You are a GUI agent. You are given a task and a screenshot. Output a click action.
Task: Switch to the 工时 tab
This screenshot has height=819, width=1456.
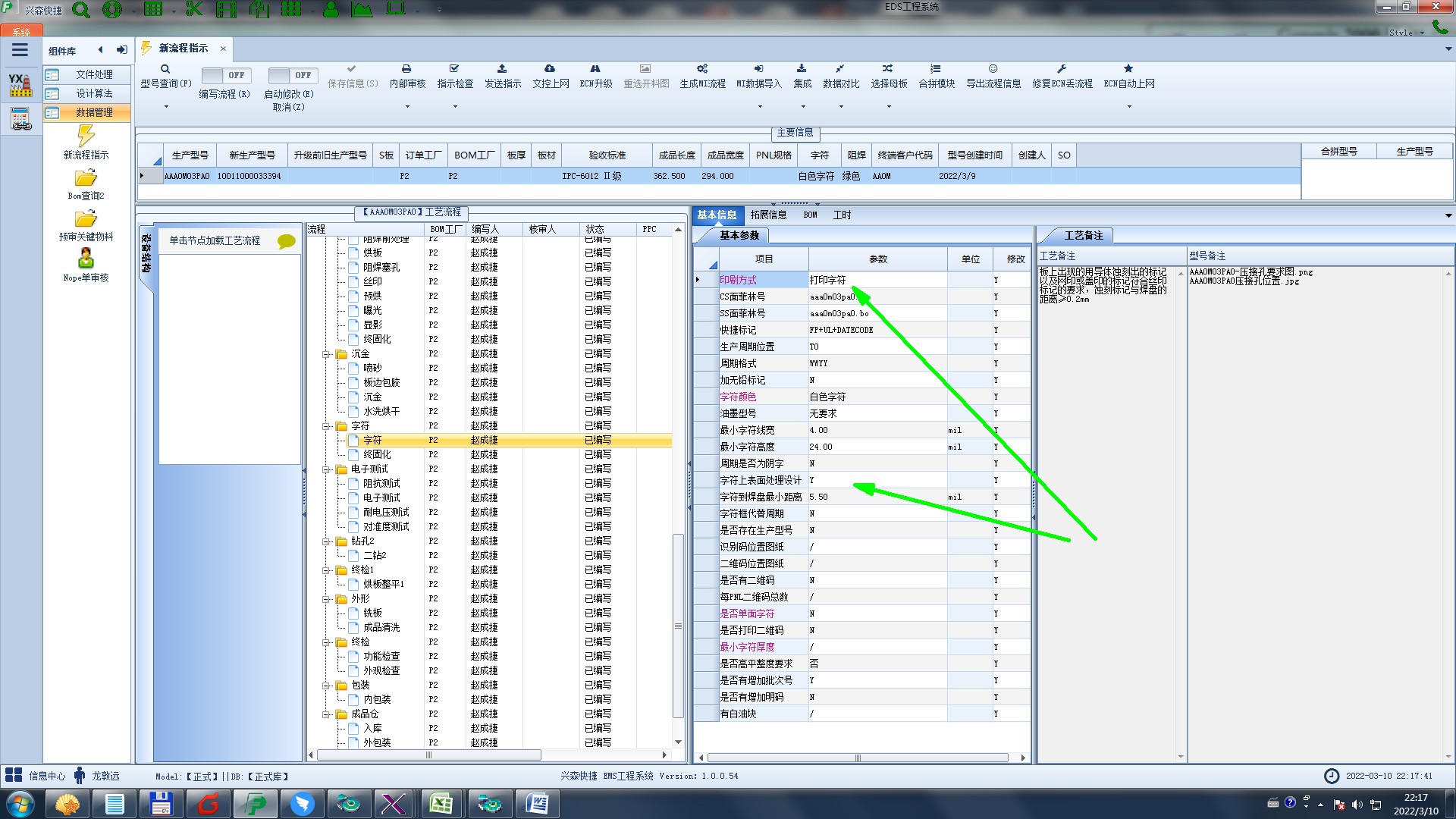tap(842, 215)
